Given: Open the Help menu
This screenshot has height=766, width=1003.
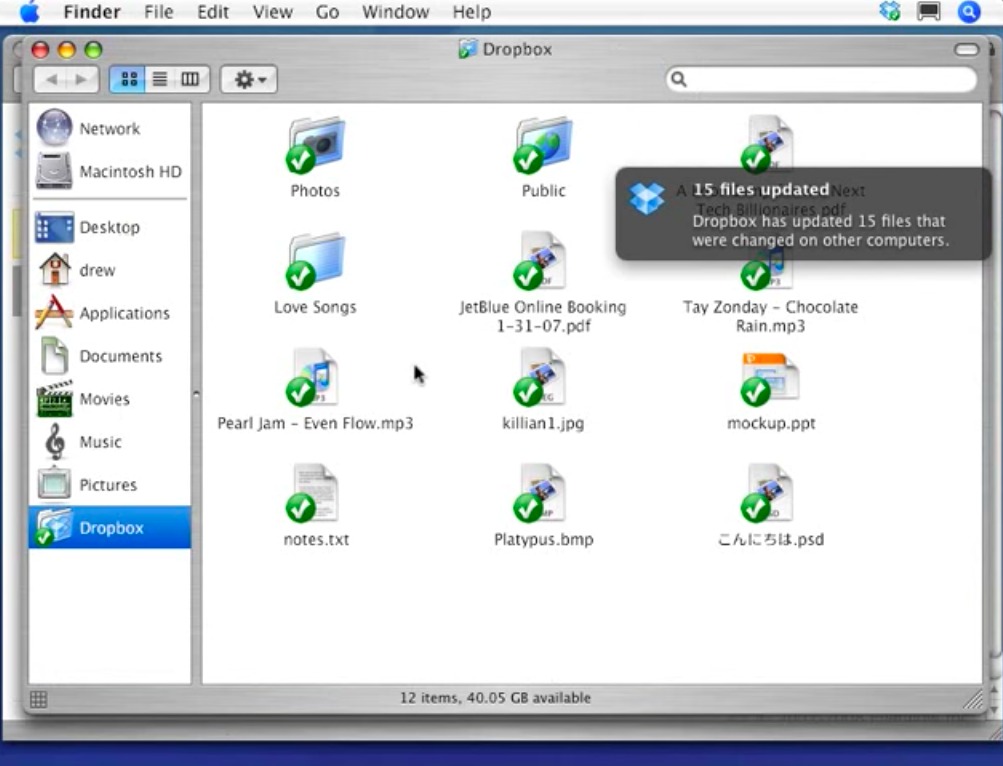Looking at the screenshot, I should [472, 12].
